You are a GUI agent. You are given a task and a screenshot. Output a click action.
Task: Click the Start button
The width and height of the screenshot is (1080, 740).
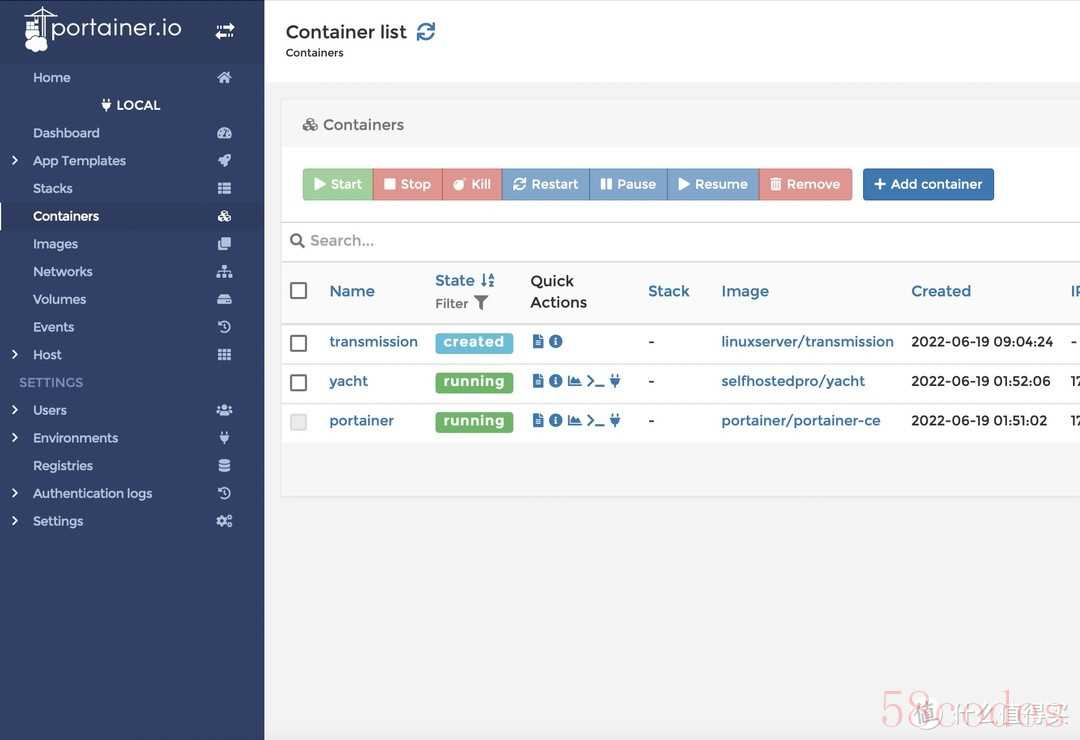(x=338, y=184)
